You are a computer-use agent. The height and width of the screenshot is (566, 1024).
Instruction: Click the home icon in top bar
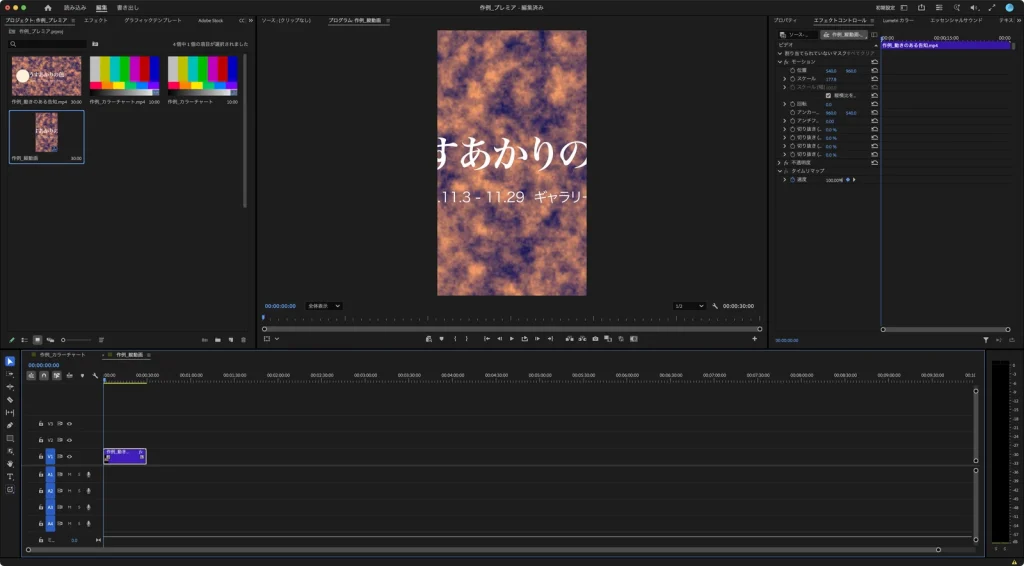(x=48, y=8)
